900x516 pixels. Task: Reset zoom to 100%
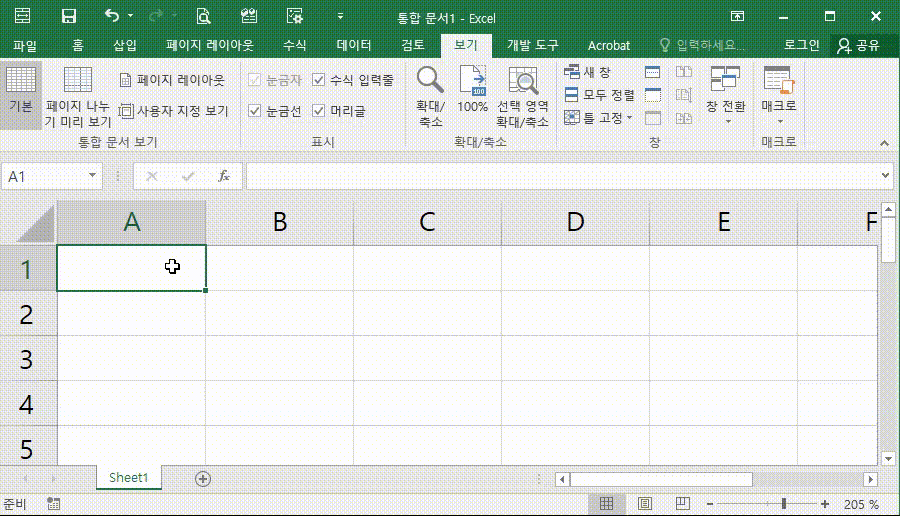472,90
